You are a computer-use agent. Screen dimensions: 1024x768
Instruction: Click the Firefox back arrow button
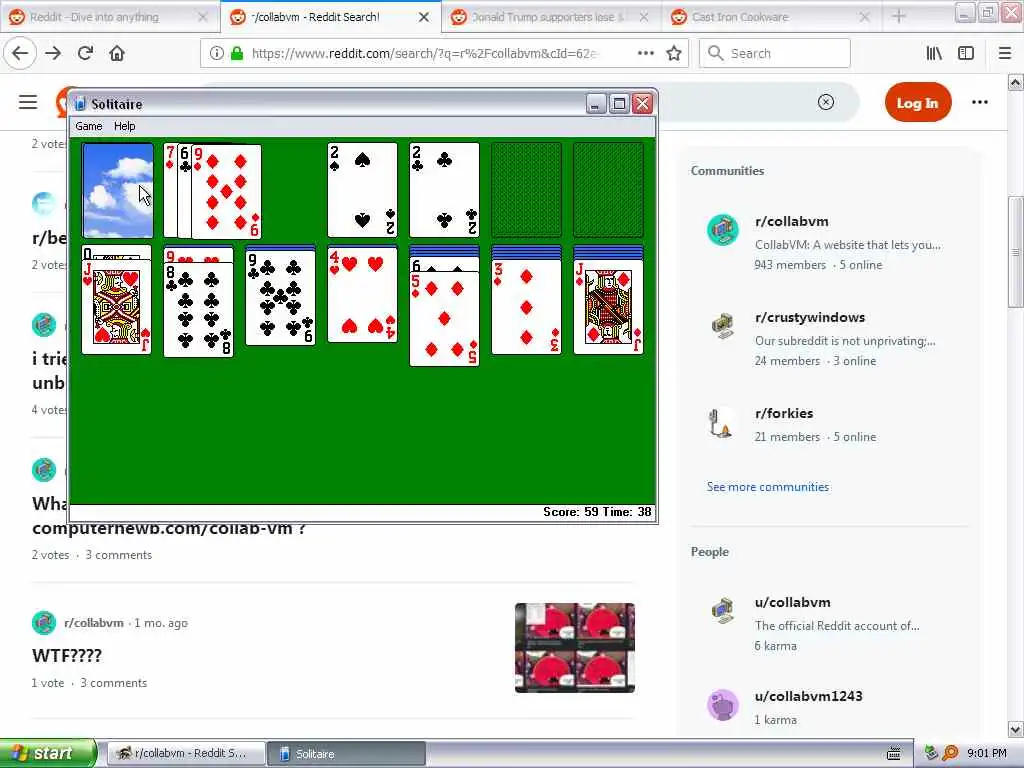(20, 54)
